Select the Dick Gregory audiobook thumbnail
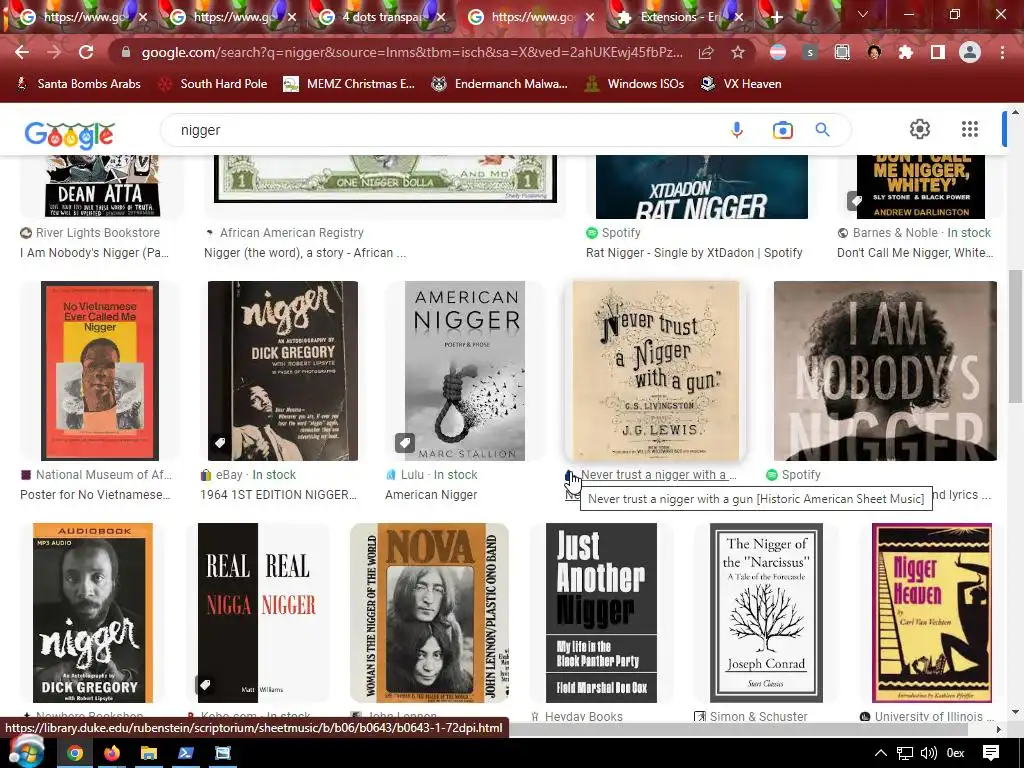This screenshot has height=768, width=1024. (93, 613)
